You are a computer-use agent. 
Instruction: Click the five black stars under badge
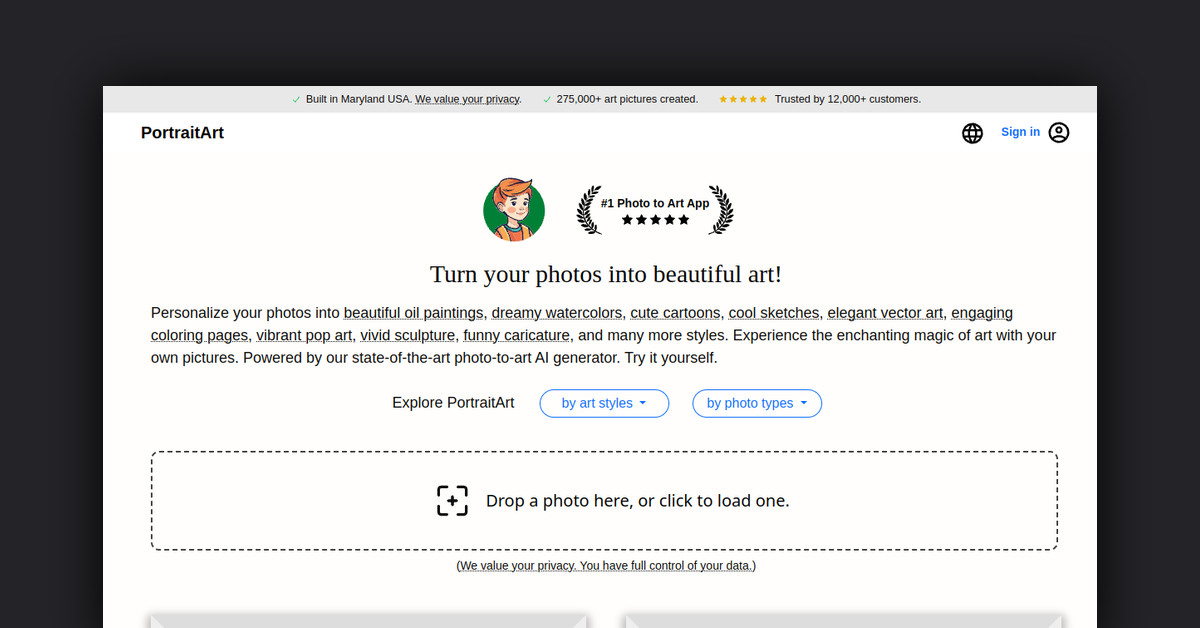[x=655, y=220]
